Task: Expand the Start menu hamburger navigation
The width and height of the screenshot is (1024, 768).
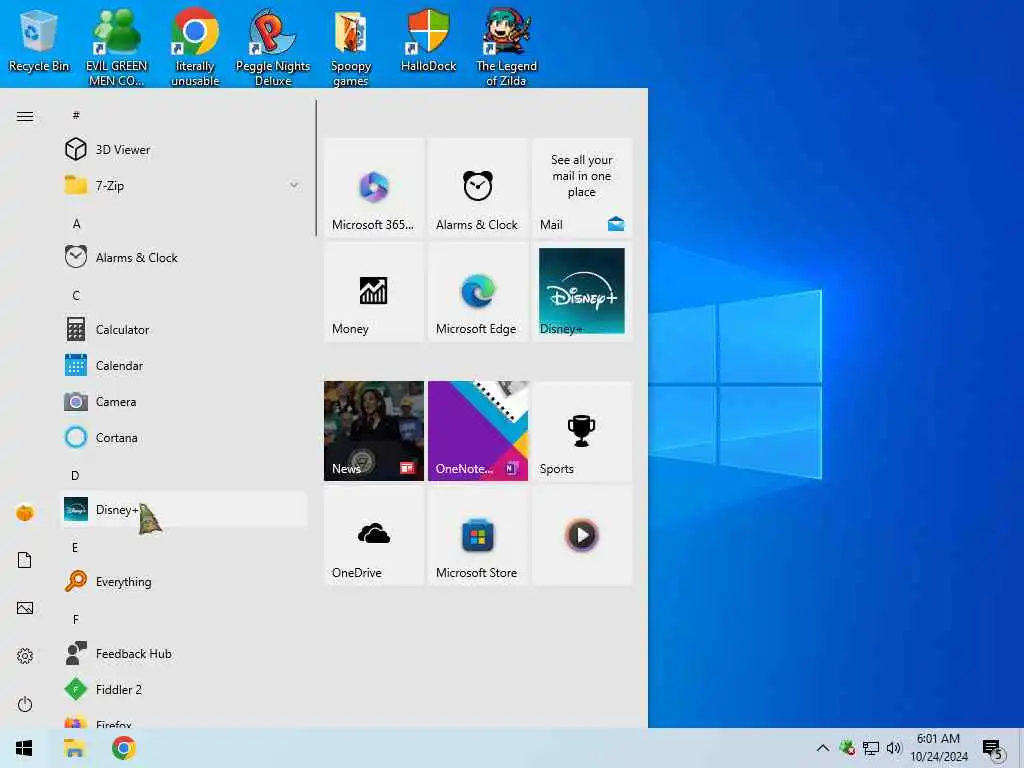Action: (25, 116)
